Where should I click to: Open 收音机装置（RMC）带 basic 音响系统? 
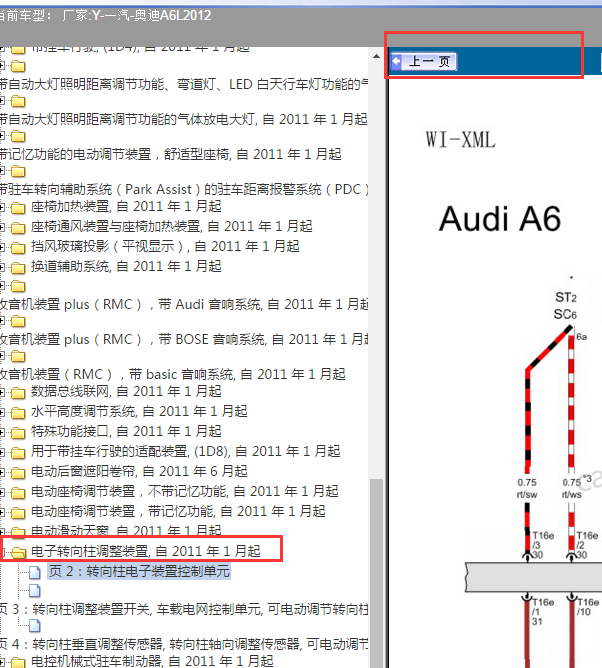(173, 374)
